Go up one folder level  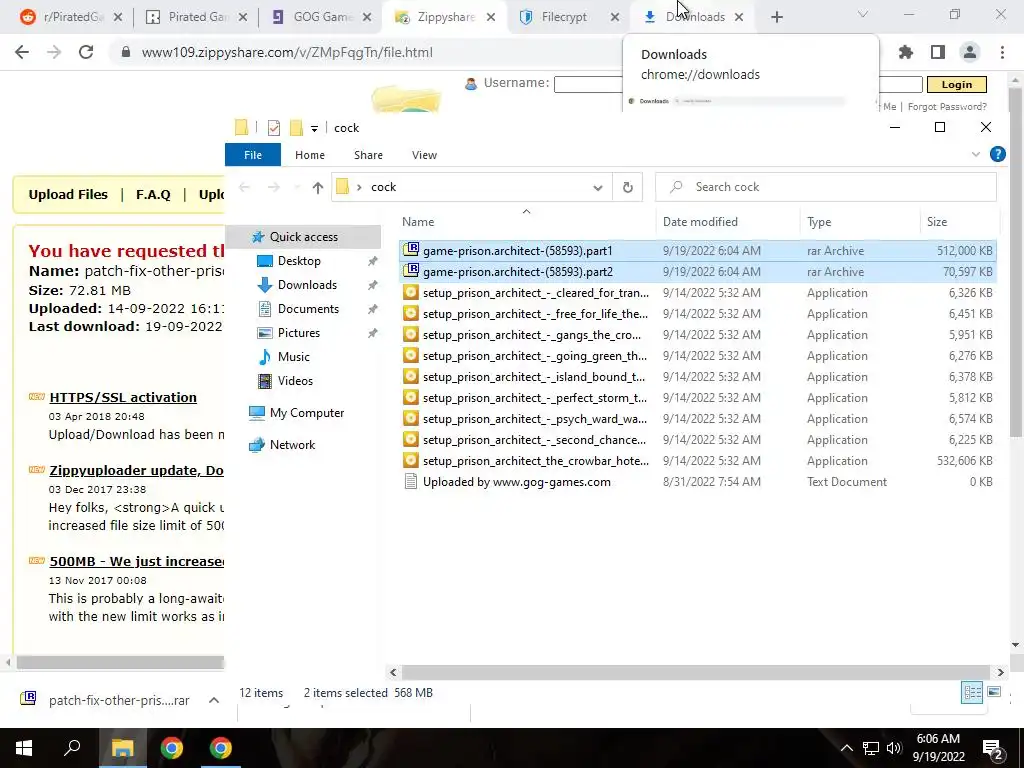[317, 187]
